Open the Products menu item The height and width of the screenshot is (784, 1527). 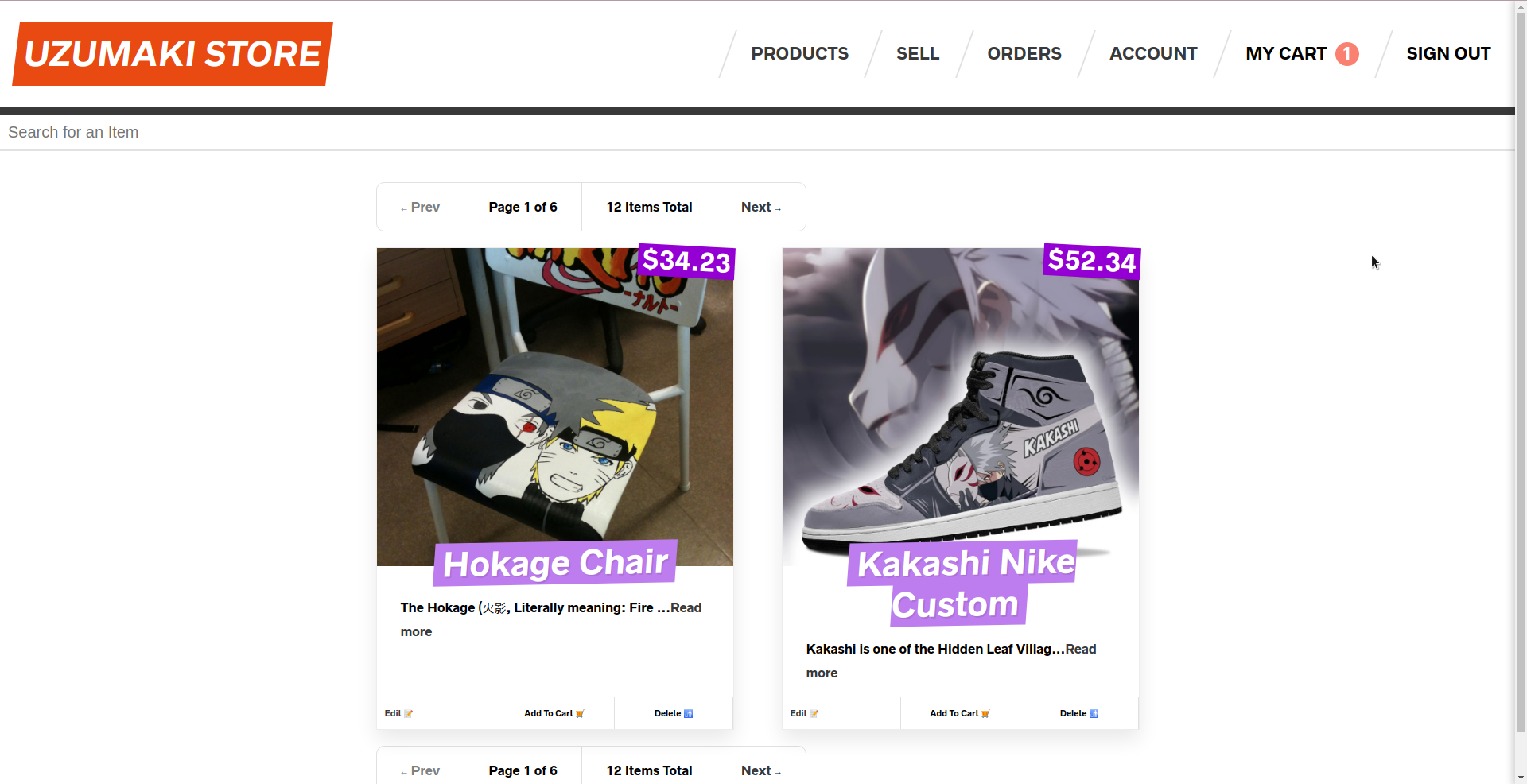(x=799, y=54)
